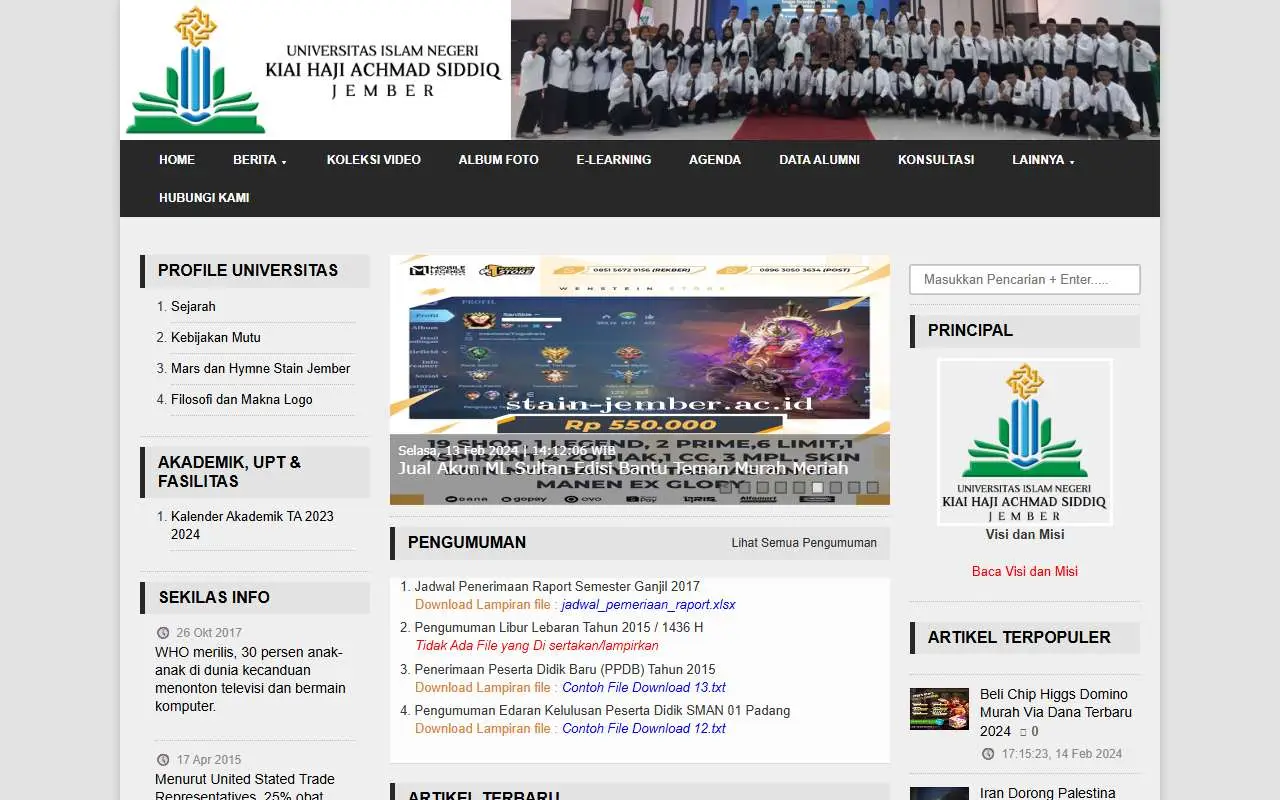The width and height of the screenshot is (1280, 800).
Task: Click the clock icon beside 26 Okt 2017
Action: [163, 633]
